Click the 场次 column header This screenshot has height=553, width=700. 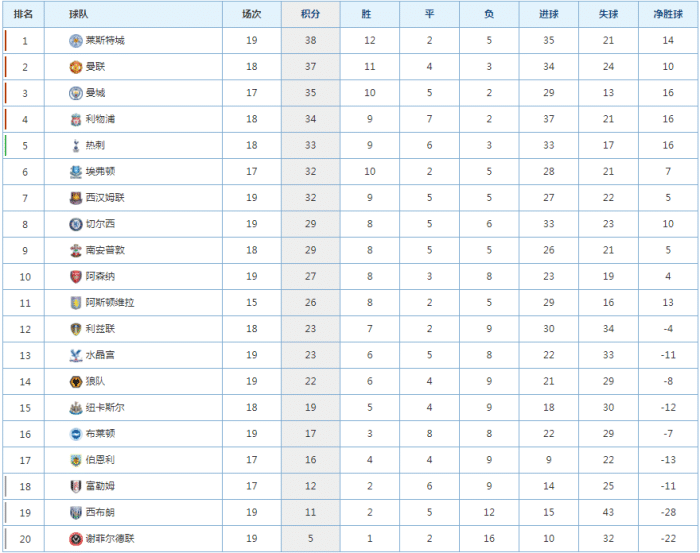(251, 15)
